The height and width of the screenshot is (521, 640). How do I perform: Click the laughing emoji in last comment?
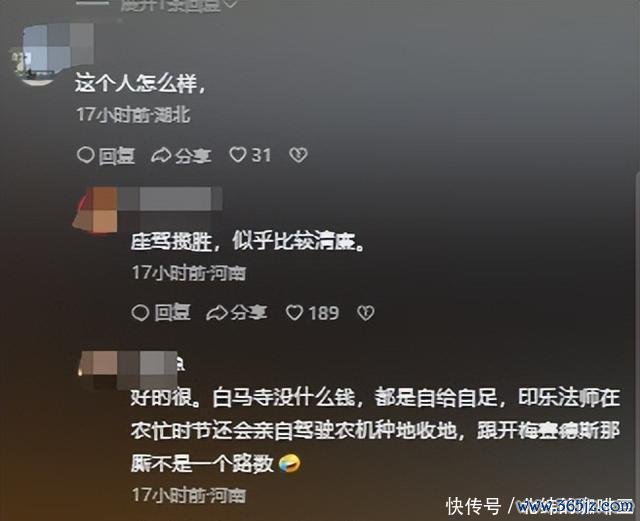coord(289,464)
